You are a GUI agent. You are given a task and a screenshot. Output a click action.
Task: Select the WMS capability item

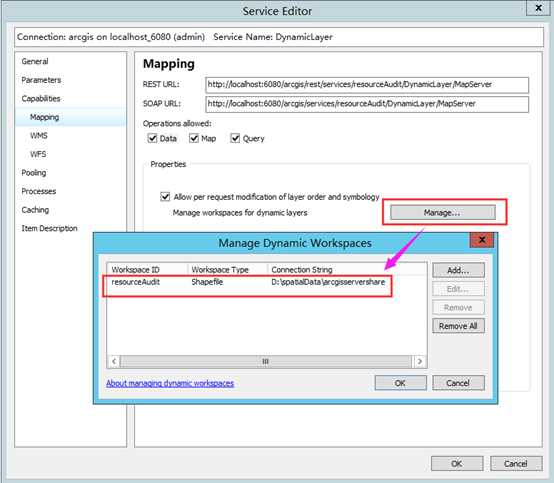click(39, 136)
